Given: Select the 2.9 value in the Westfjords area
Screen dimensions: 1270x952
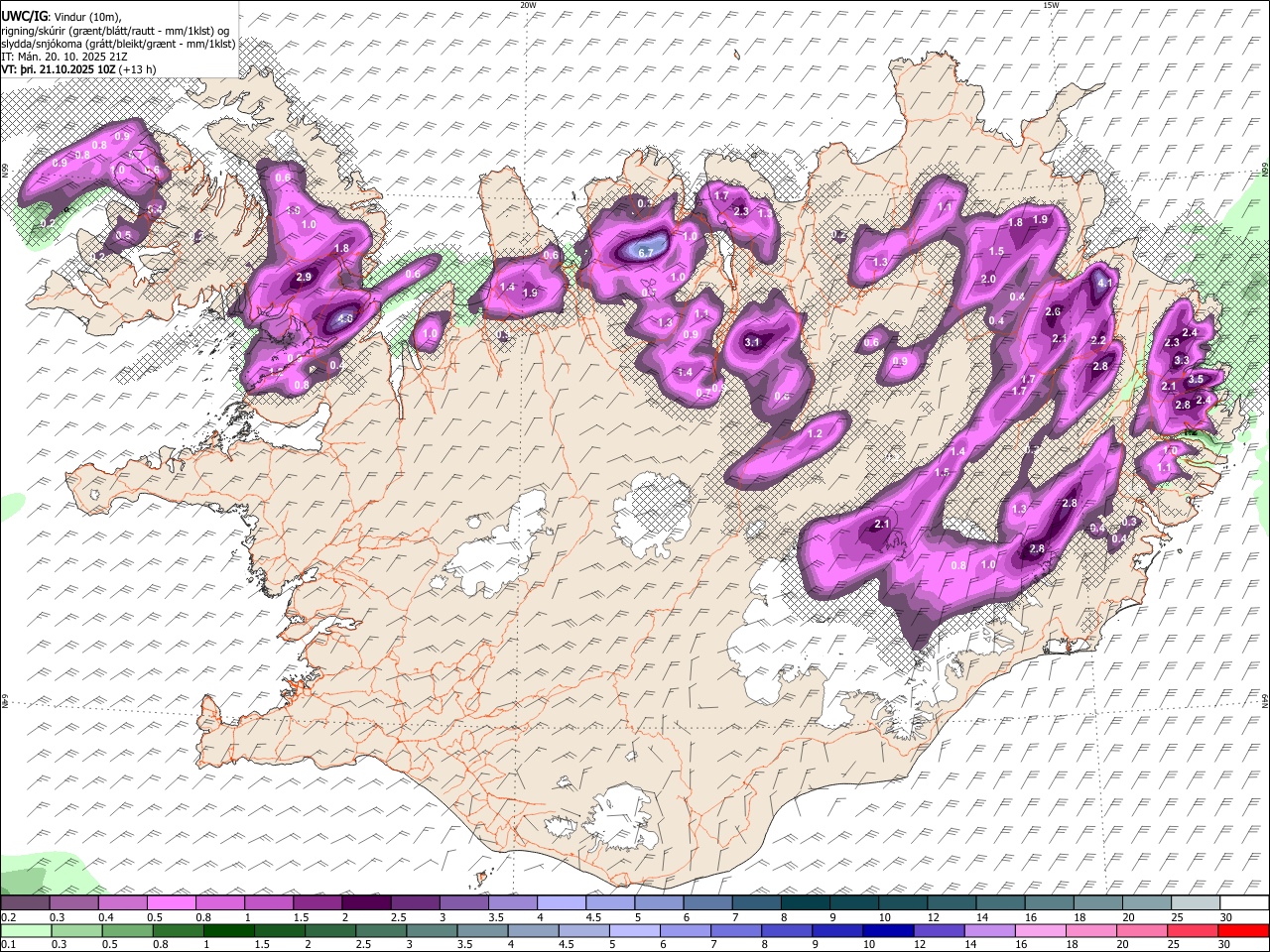Looking at the screenshot, I should (305, 277).
